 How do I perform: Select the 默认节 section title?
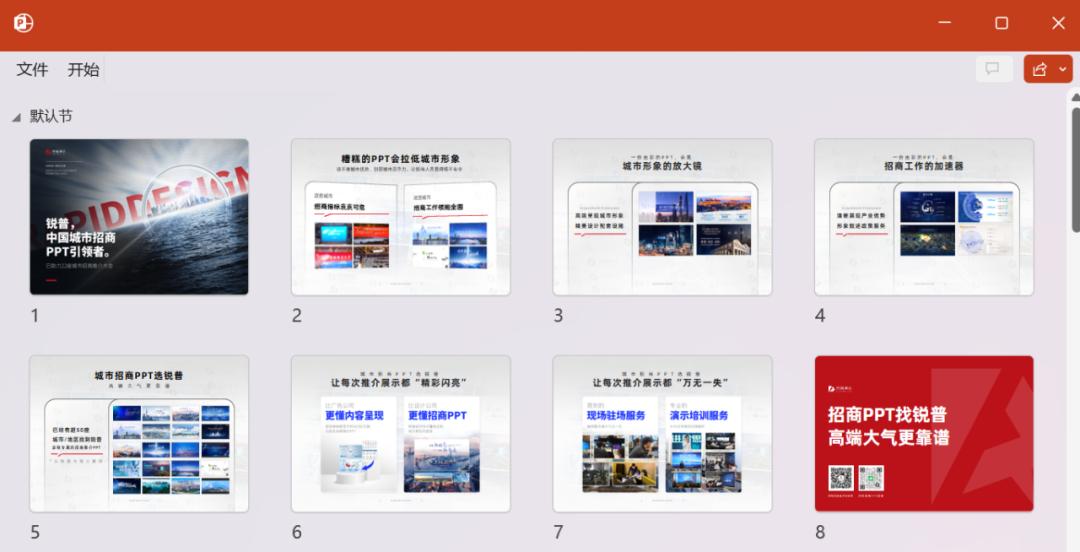click(x=51, y=116)
